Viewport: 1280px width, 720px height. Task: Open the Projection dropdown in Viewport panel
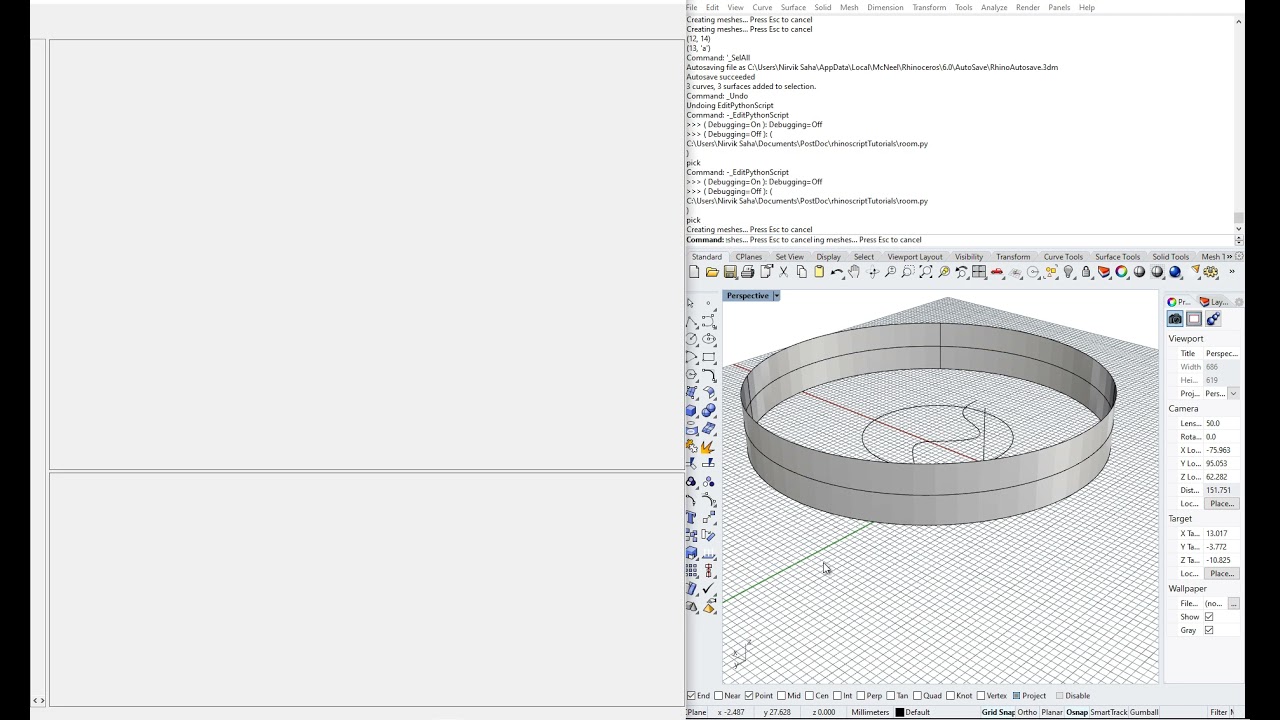(x=1233, y=394)
